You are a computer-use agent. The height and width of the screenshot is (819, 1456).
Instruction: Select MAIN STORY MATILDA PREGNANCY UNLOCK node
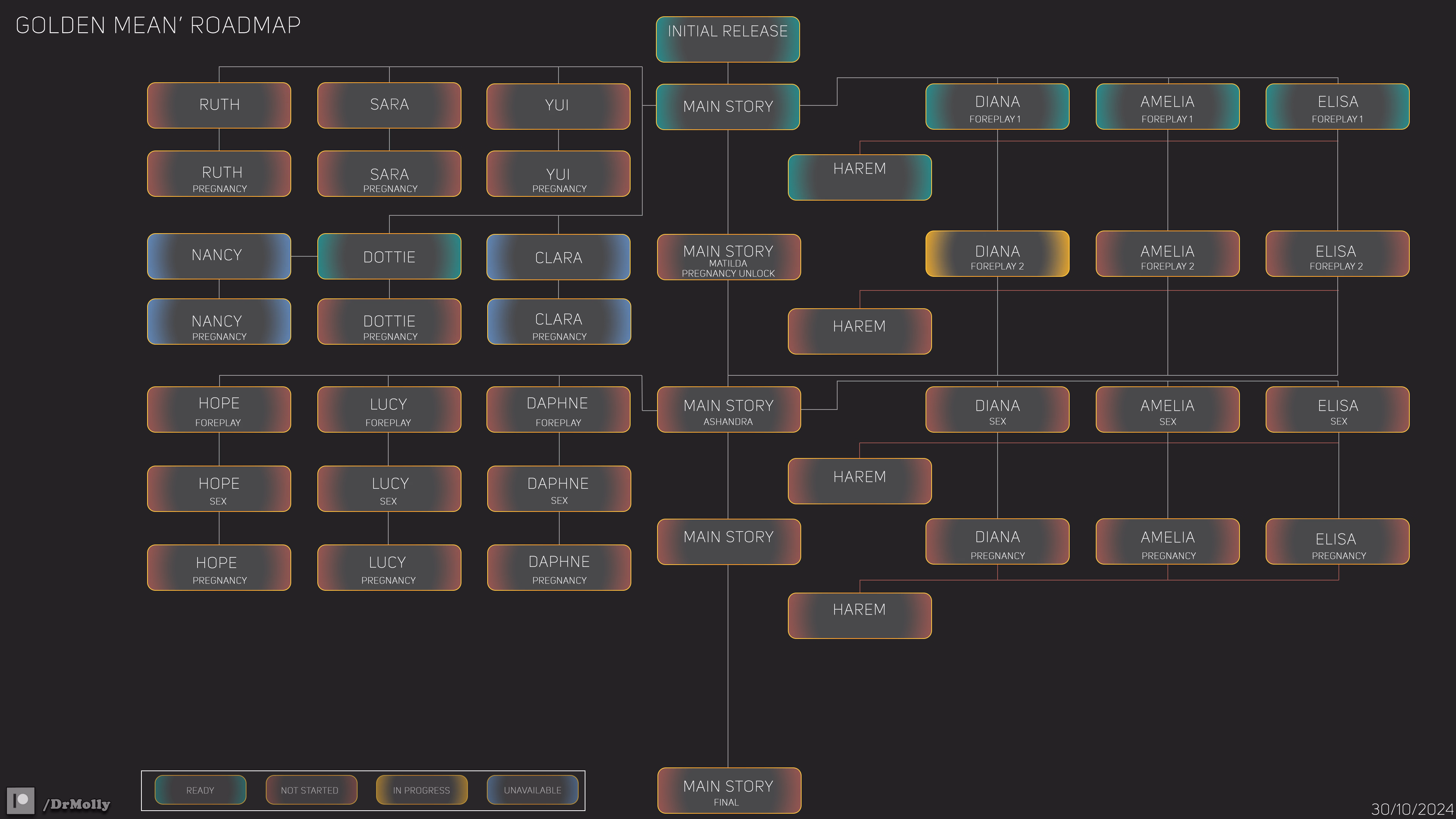[728, 257]
